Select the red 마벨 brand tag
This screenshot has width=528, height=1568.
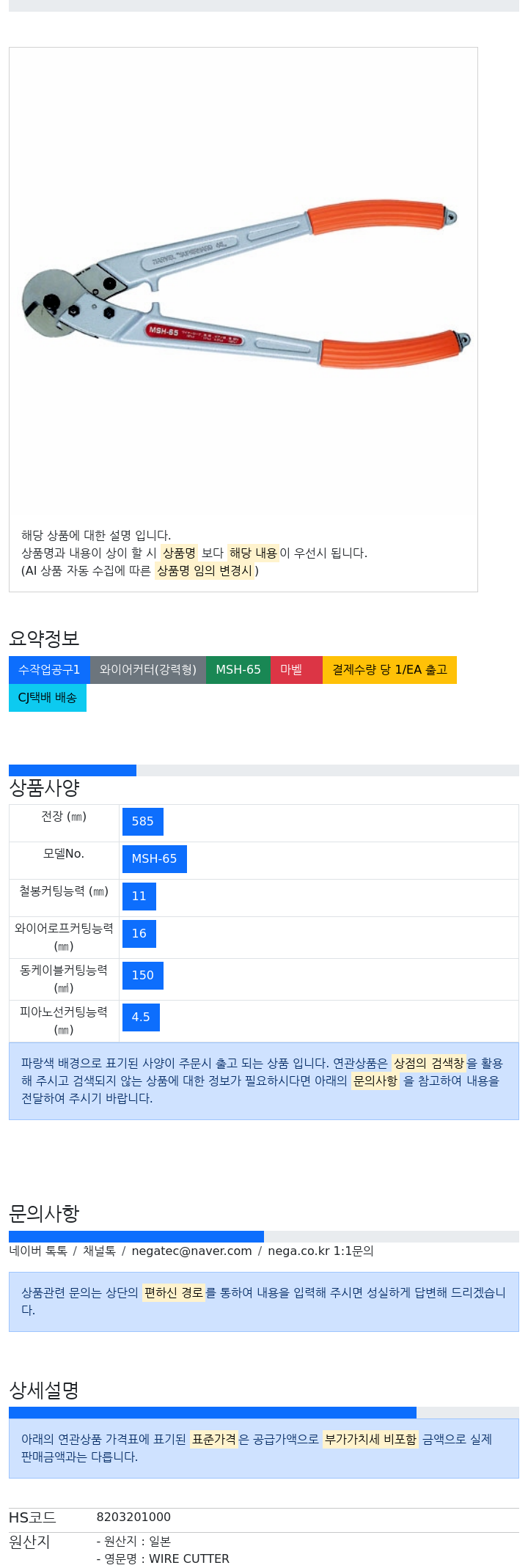pos(296,670)
